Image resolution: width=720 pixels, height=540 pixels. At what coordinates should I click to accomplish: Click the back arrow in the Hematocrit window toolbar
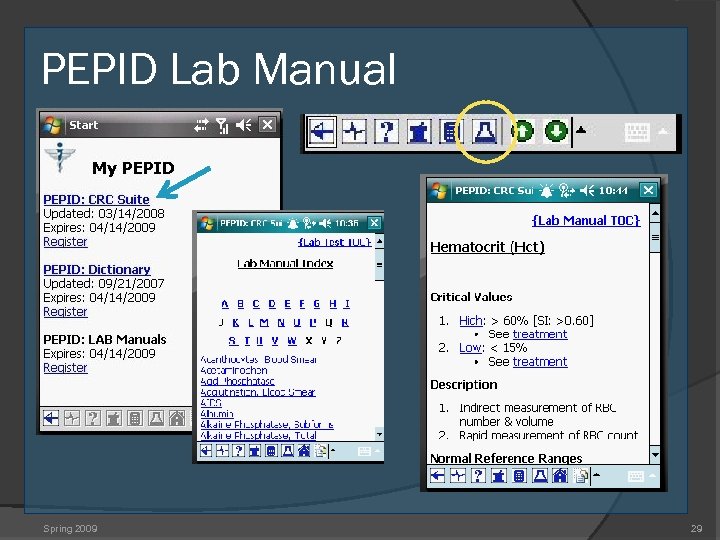[437, 476]
